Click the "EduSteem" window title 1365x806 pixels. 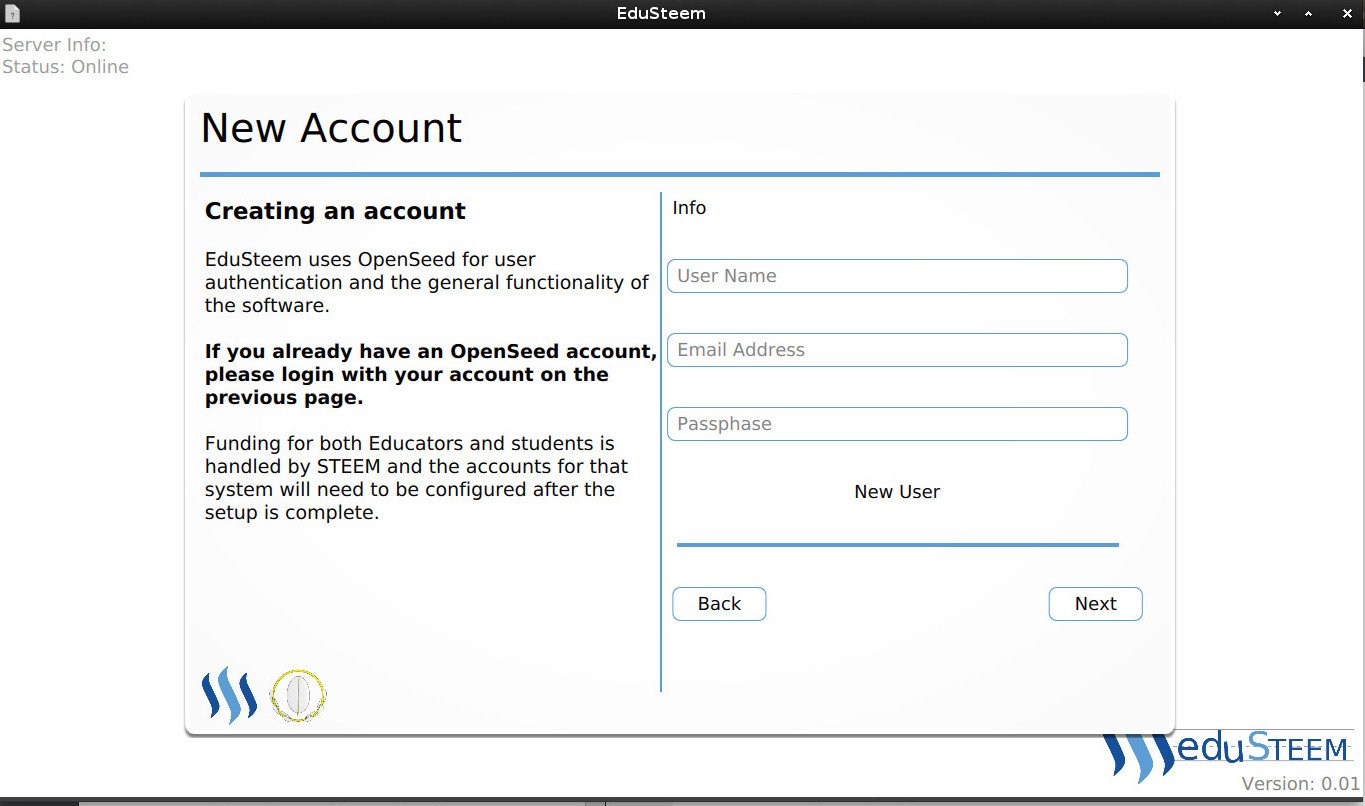[x=662, y=14]
